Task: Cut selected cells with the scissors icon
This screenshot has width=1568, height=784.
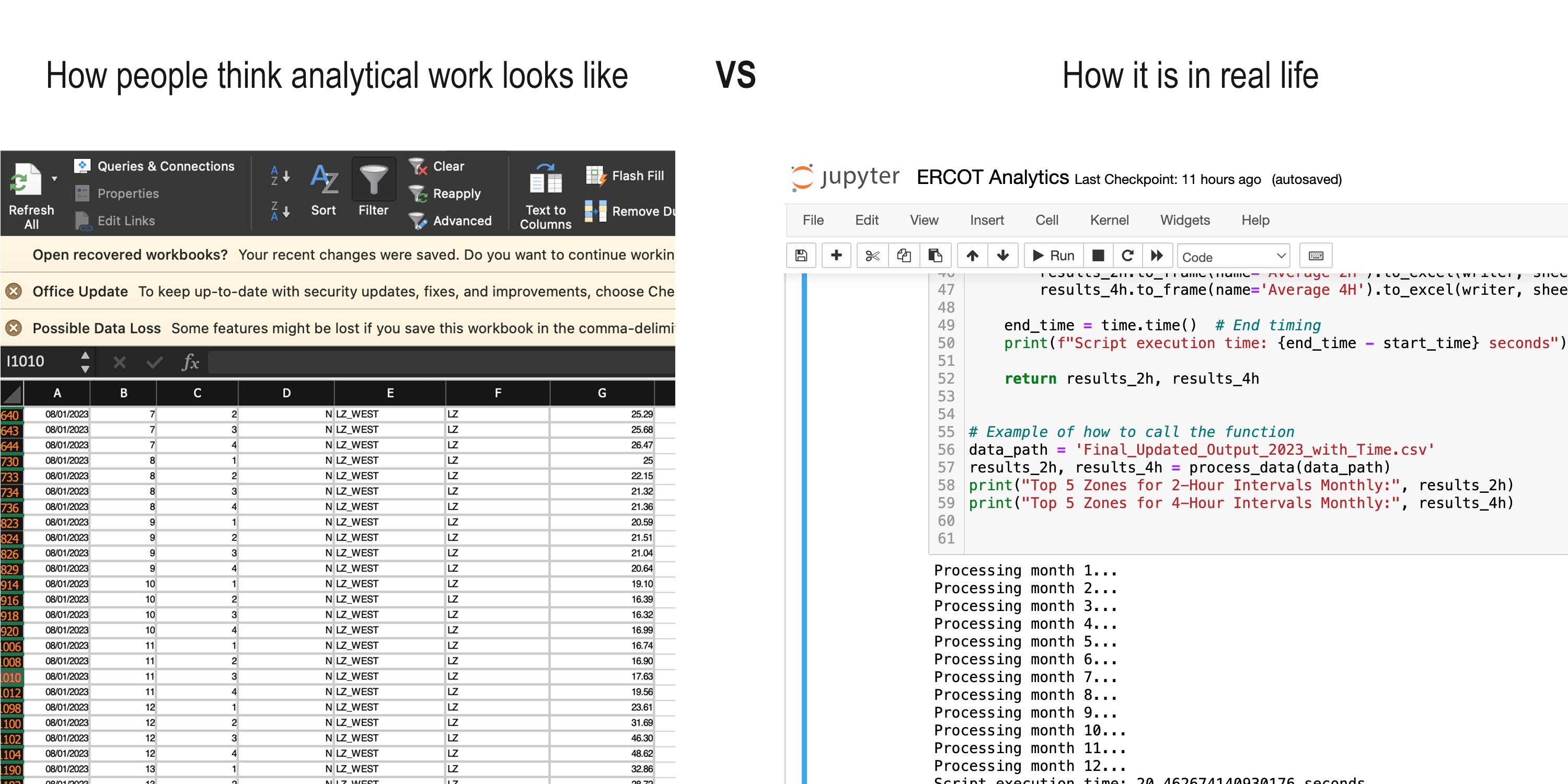Action: click(x=872, y=256)
